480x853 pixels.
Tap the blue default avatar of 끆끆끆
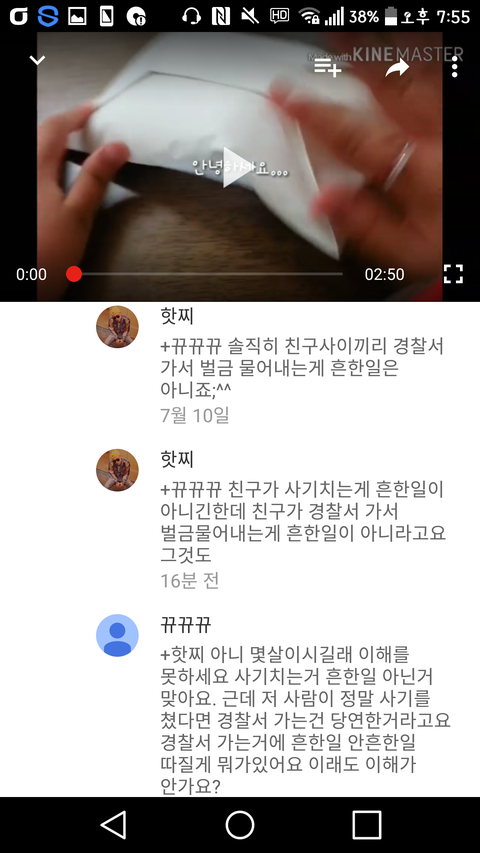point(117,635)
